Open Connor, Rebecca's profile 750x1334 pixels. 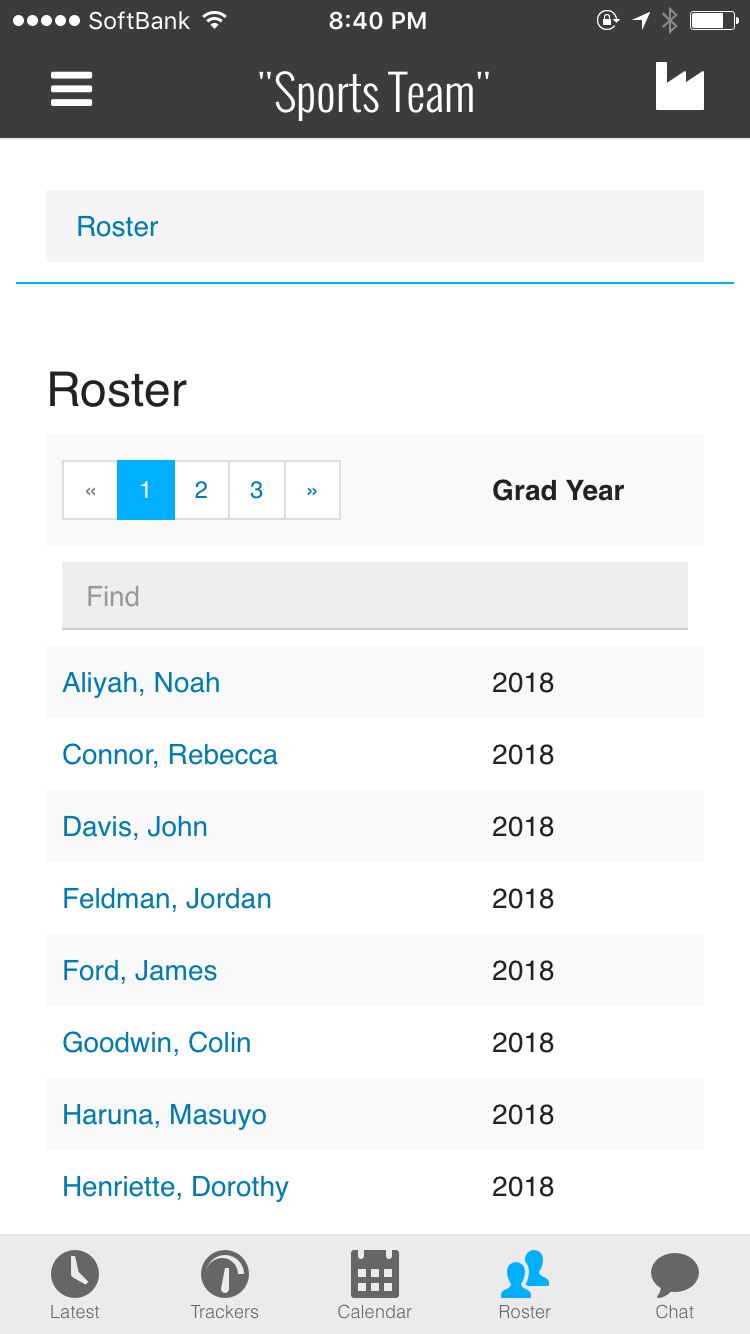(x=170, y=755)
